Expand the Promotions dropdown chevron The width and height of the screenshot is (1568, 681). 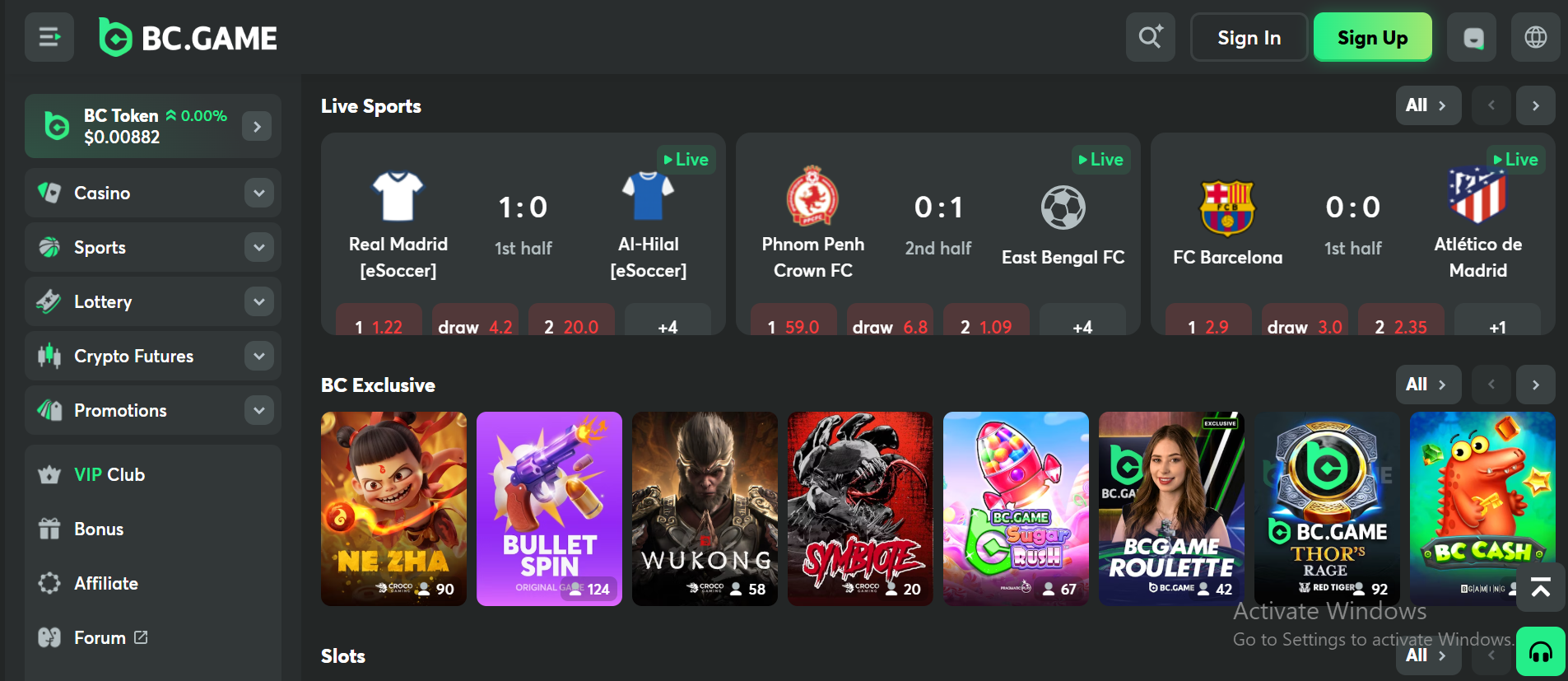pos(259,410)
